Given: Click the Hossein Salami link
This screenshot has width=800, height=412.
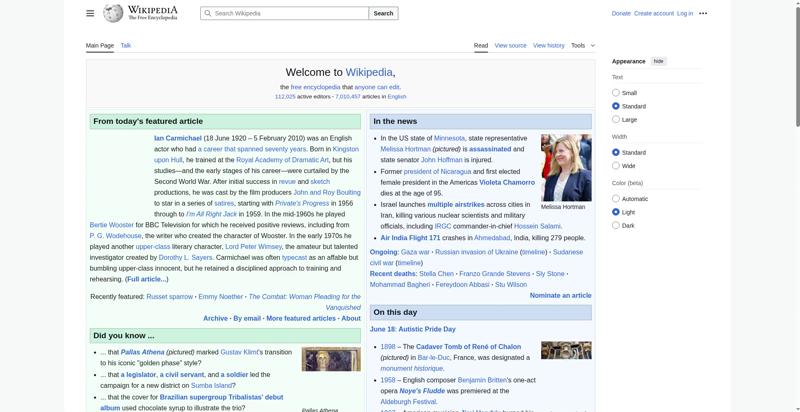Looking at the screenshot, I should click(537, 226).
